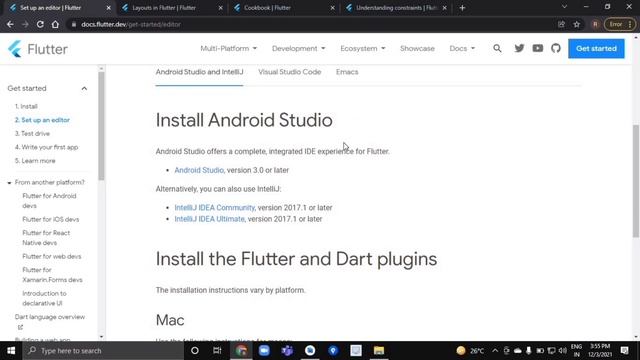
Task: Switch to the Visual Studio Code tab
Action: (289, 72)
